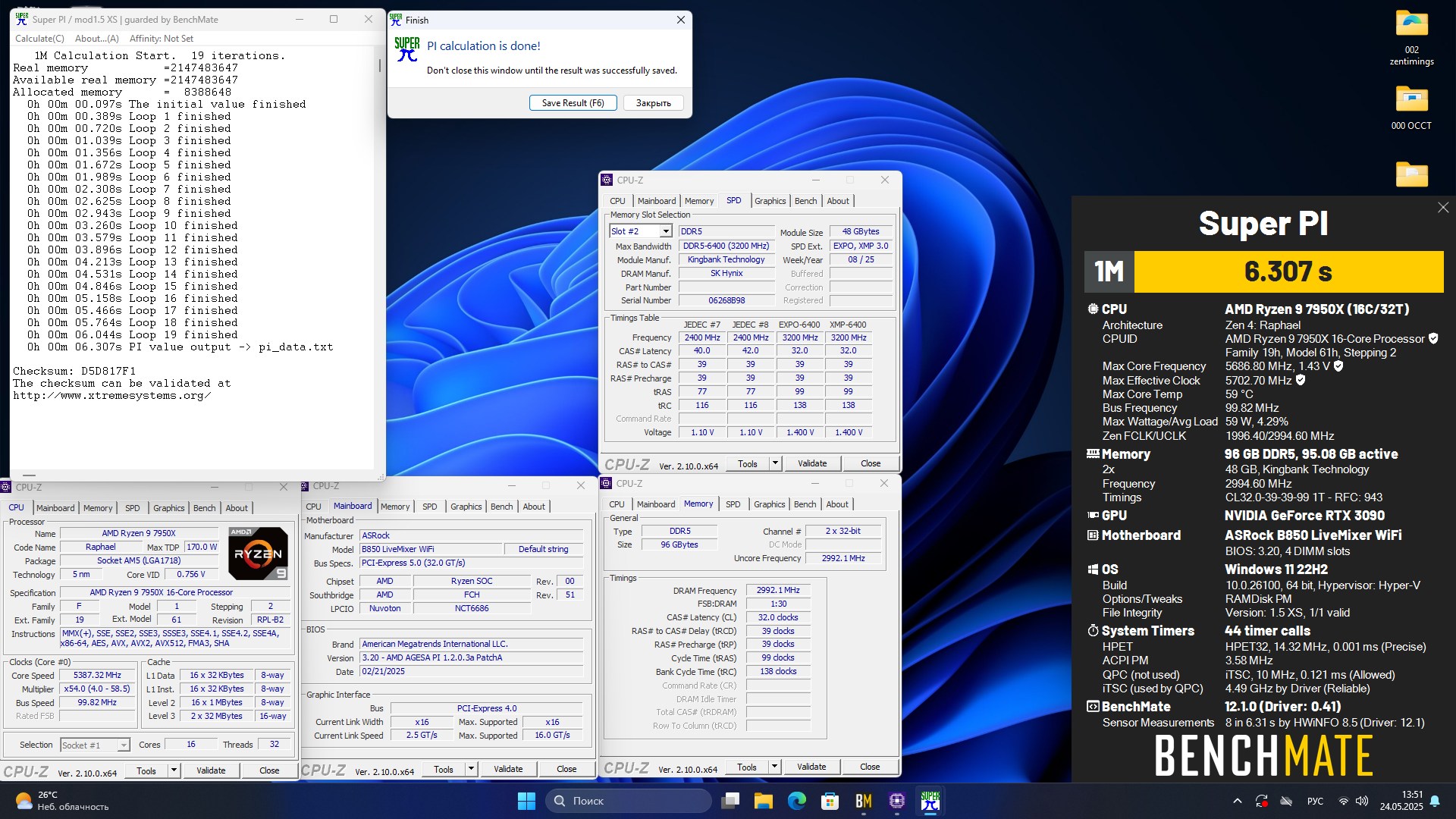This screenshot has width=1456, height=819.
Task: Expand the Slot #2 memory slot dropdown
Action: tap(666, 231)
